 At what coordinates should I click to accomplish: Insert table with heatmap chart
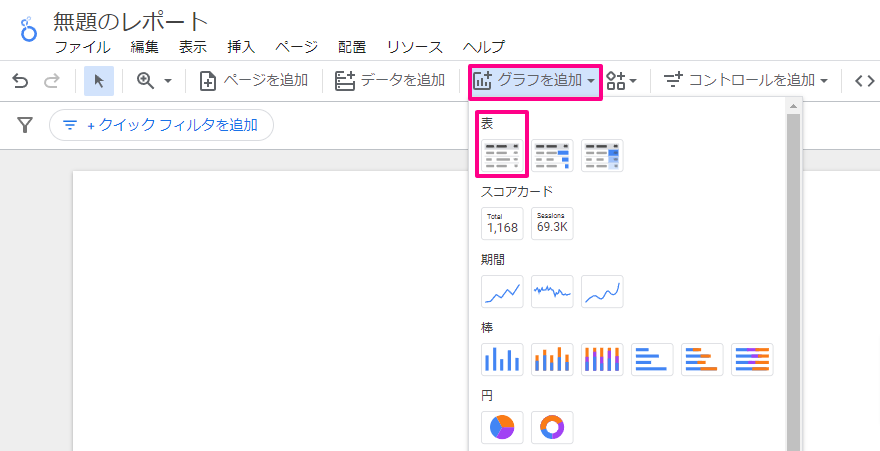click(x=602, y=155)
